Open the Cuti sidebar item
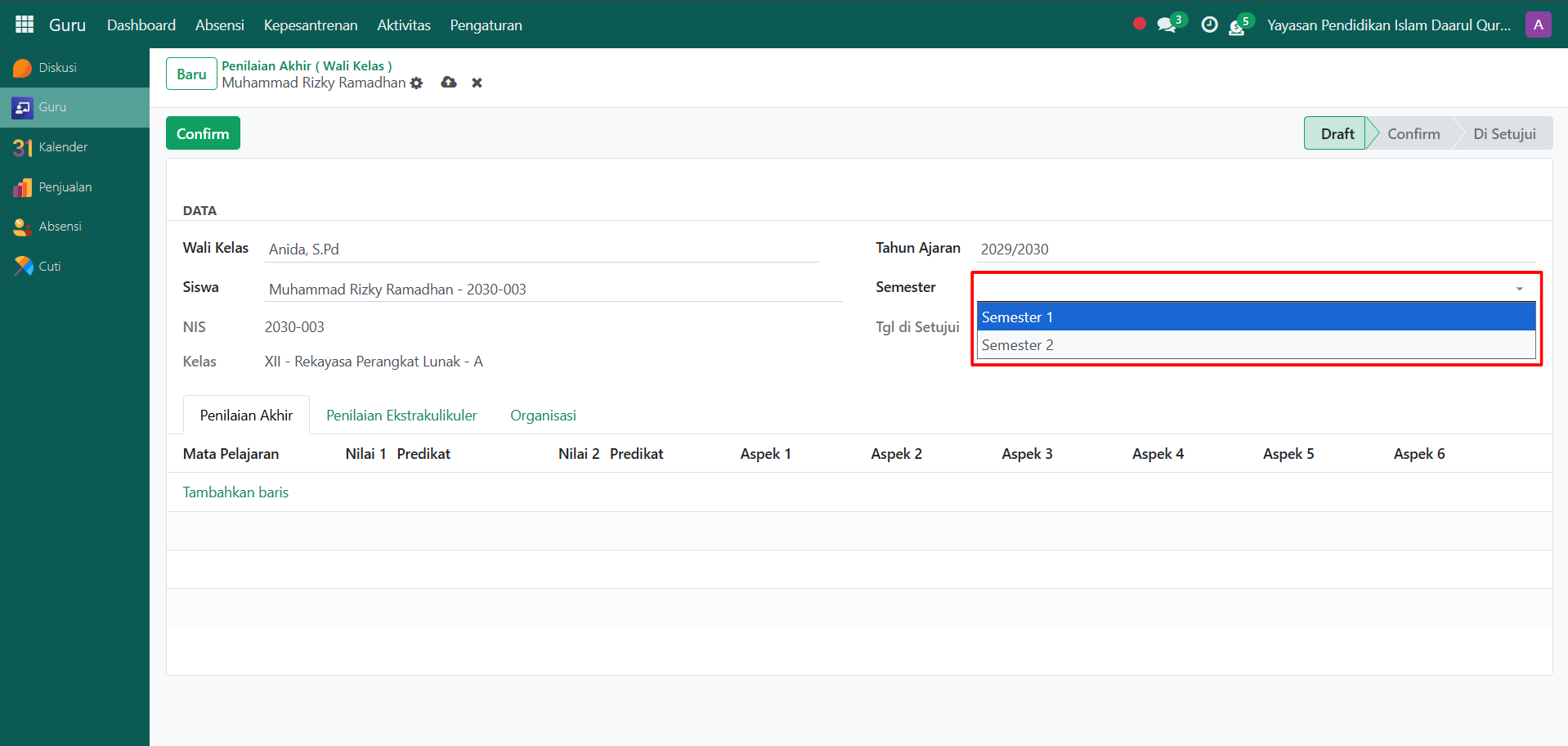Viewport: 1568px width, 746px height. (49, 267)
